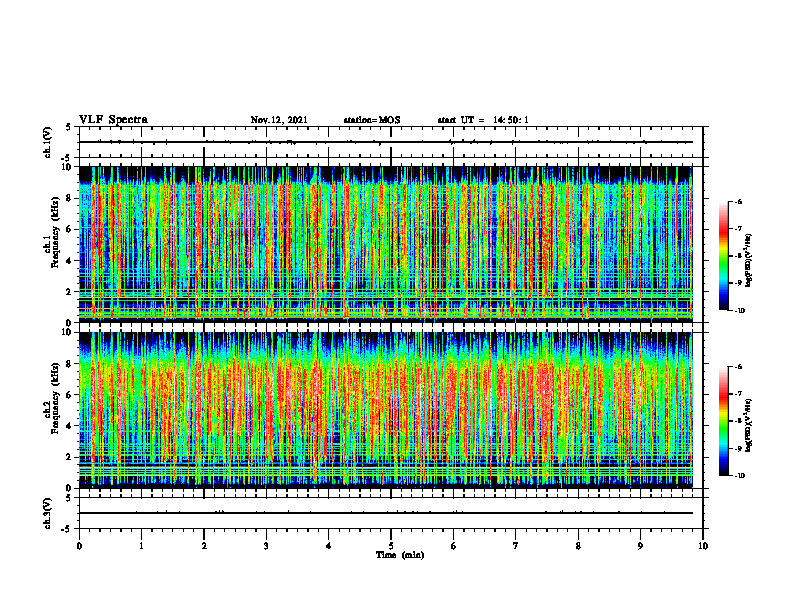Click the '-10' tick on ch.1 color bar
The height and width of the screenshot is (612, 792).
pyautogui.click(x=739, y=311)
